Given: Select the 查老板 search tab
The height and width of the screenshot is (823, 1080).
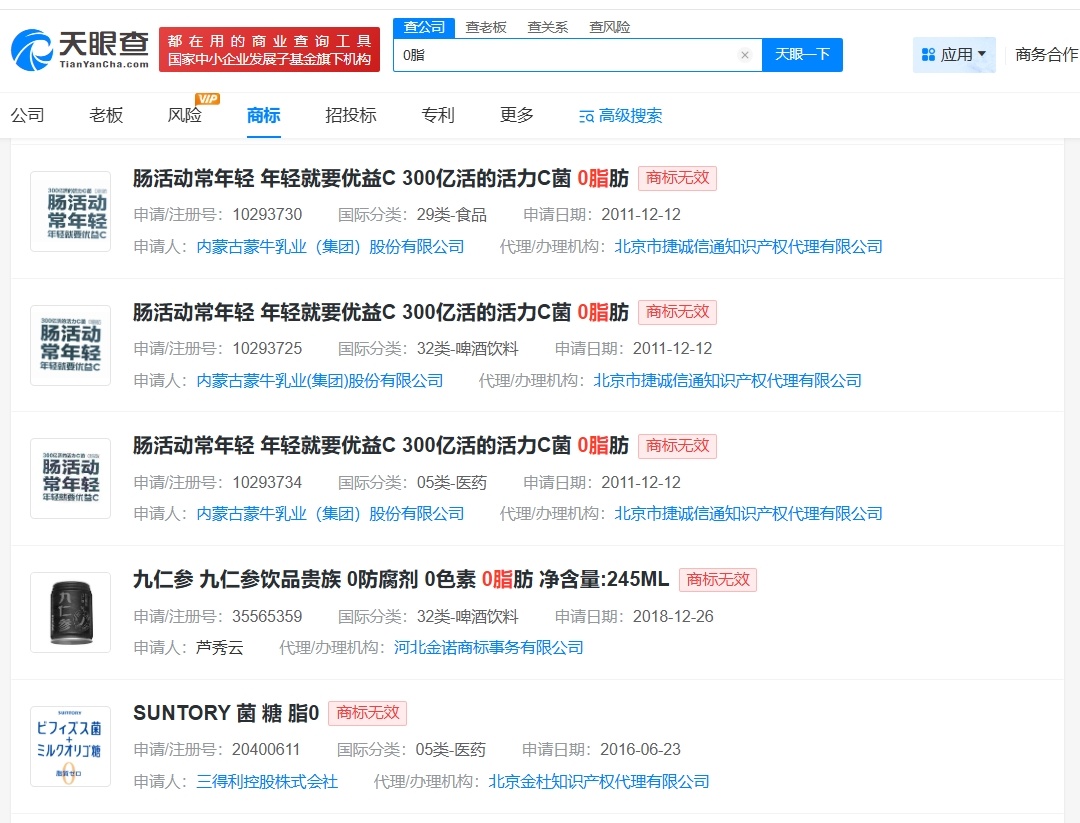Looking at the screenshot, I should click(486, 28).
